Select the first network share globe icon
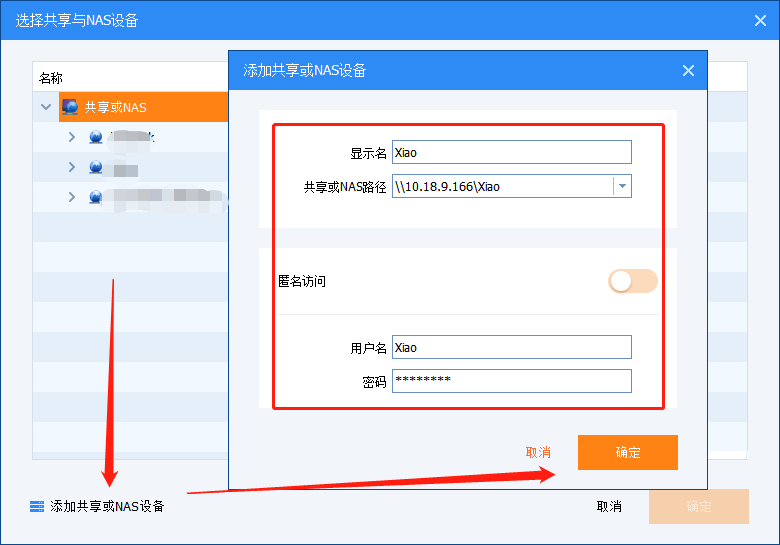 click(x=96, y=137)
